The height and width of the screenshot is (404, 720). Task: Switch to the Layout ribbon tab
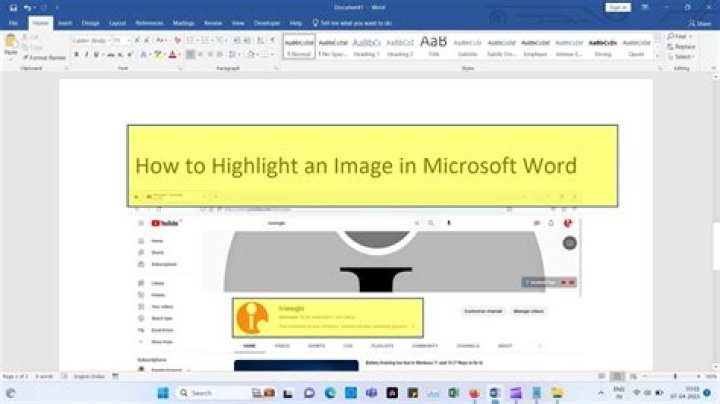tap(117, 23)
